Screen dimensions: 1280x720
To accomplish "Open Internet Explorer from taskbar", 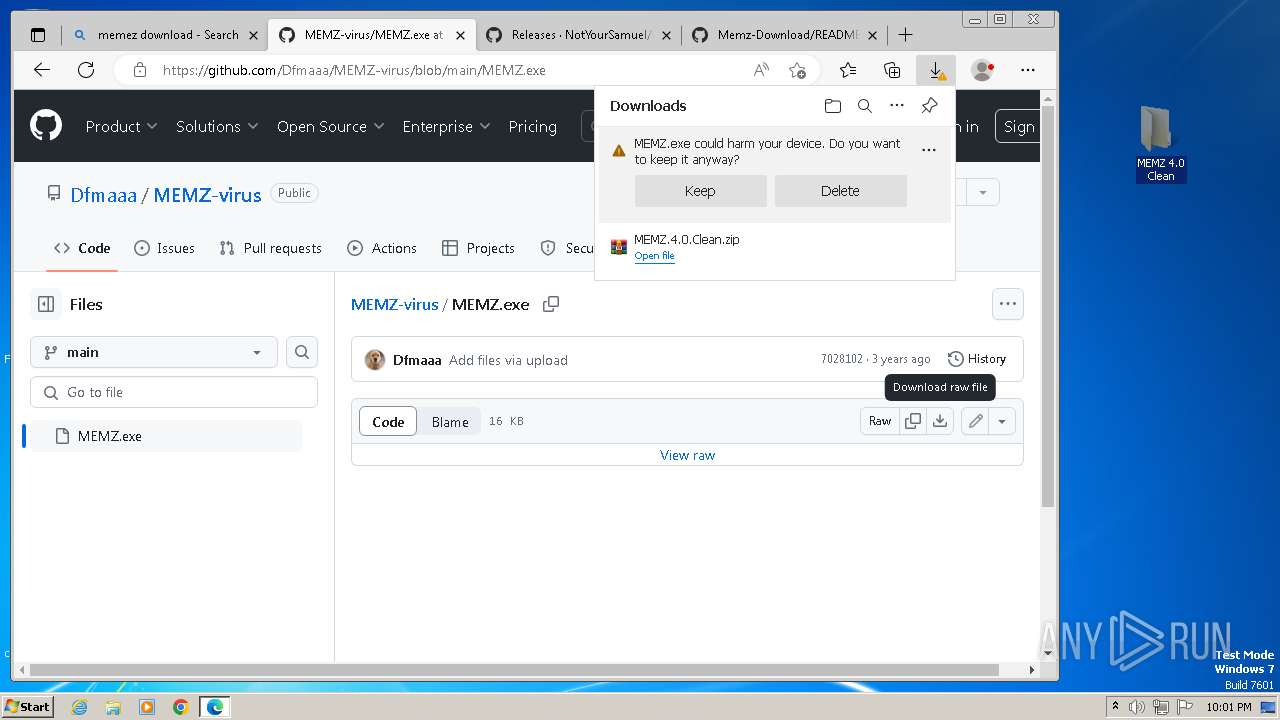I will [79, 707].
